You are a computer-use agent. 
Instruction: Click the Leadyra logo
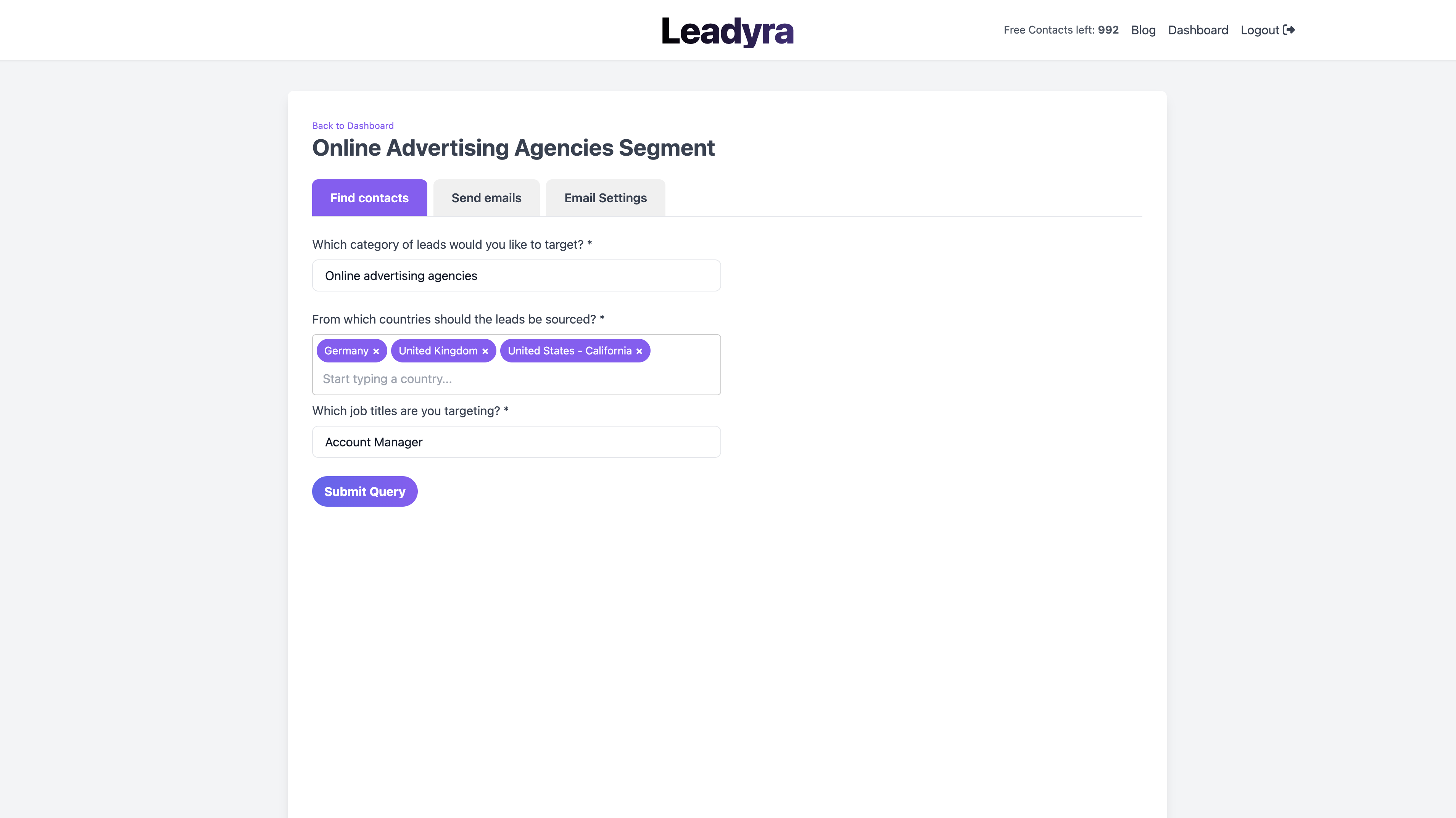tap(728, 31)
